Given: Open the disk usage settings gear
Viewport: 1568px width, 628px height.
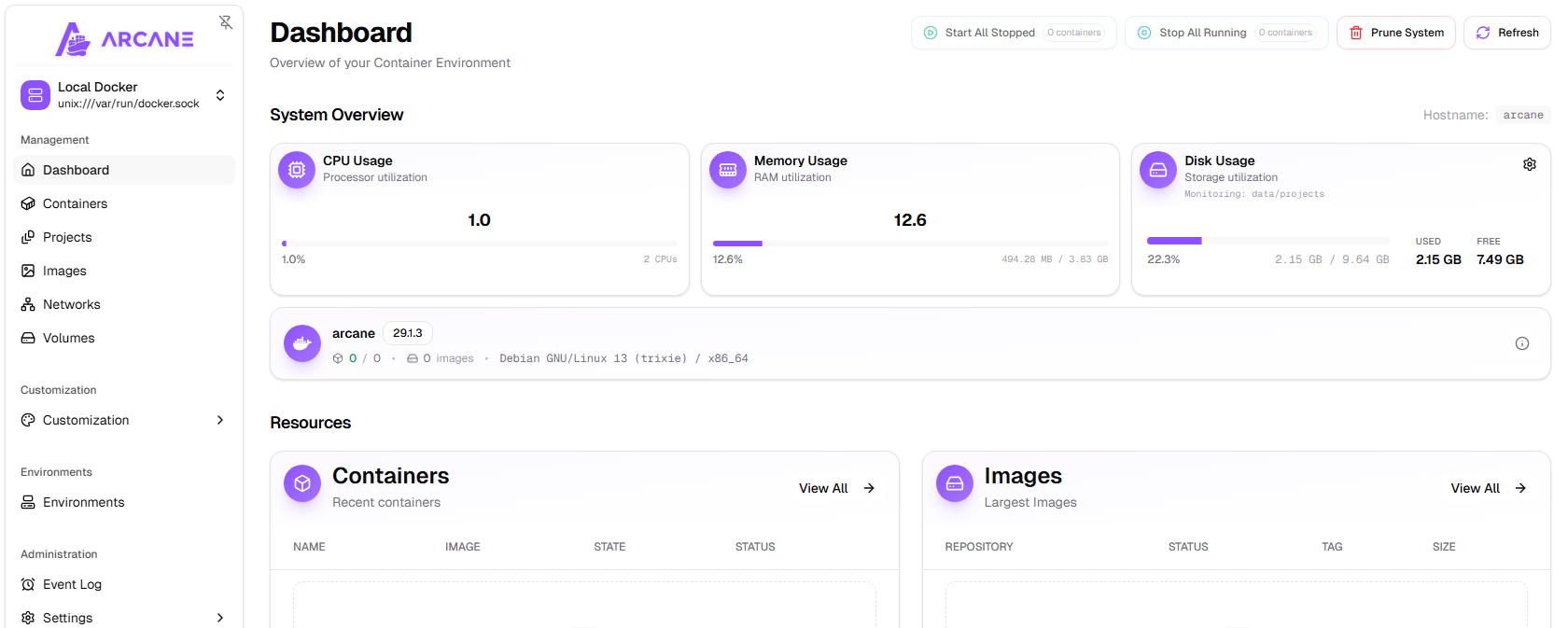Looking at the screenshot, I should click(x=1529, y=164).
